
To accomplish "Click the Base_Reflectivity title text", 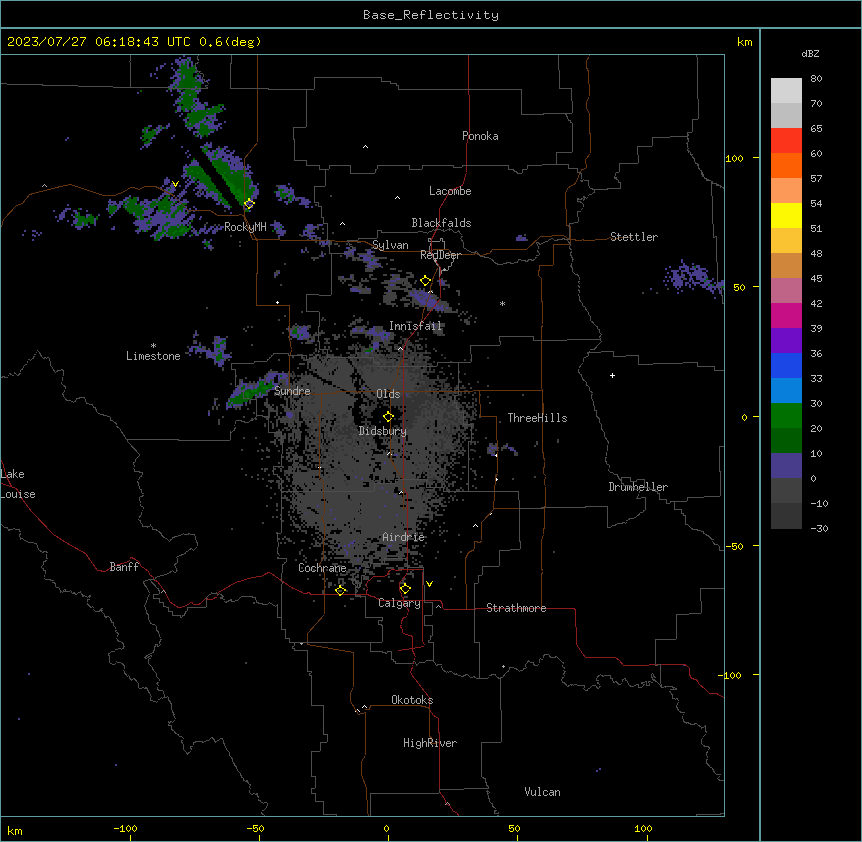I will (x=430, y=15).
